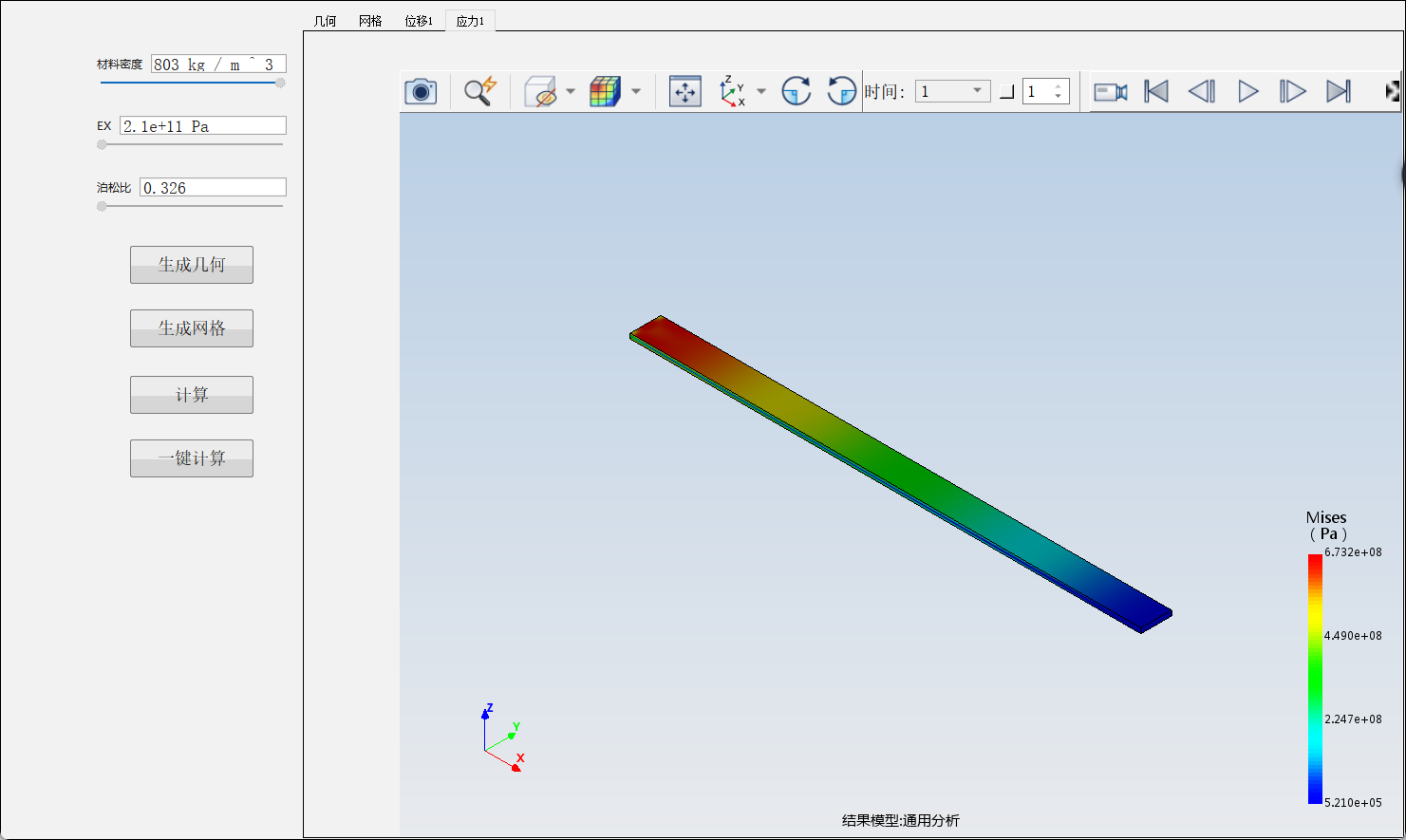The height and width of the screenshot is (840, 1406).
Task: Click the 计算 button
Action: (x=192, y=395)
